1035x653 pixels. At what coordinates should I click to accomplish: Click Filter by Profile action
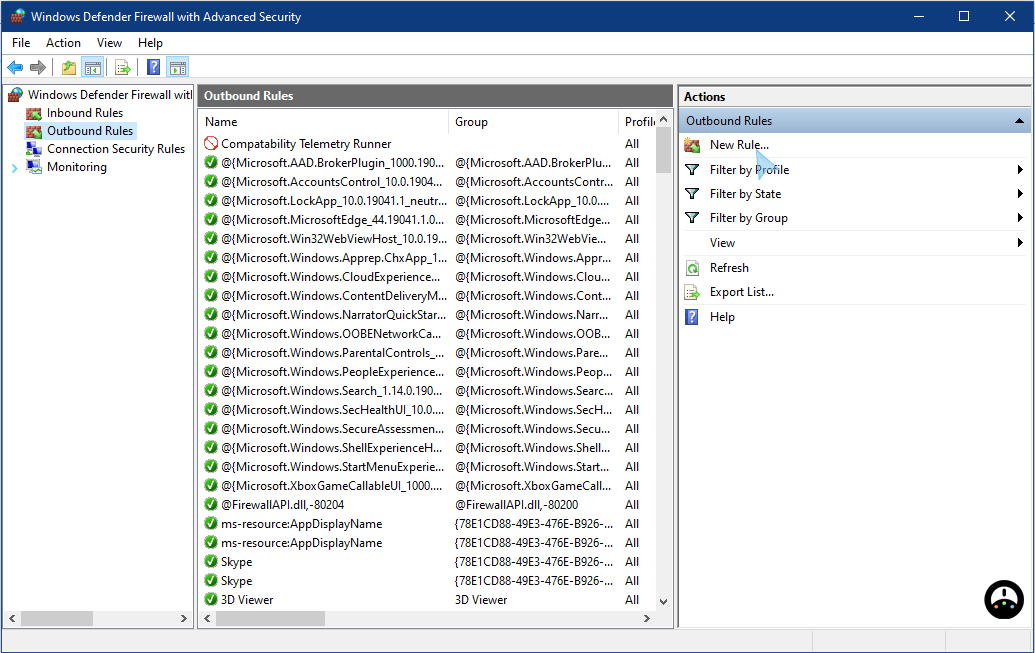(749, 170)
